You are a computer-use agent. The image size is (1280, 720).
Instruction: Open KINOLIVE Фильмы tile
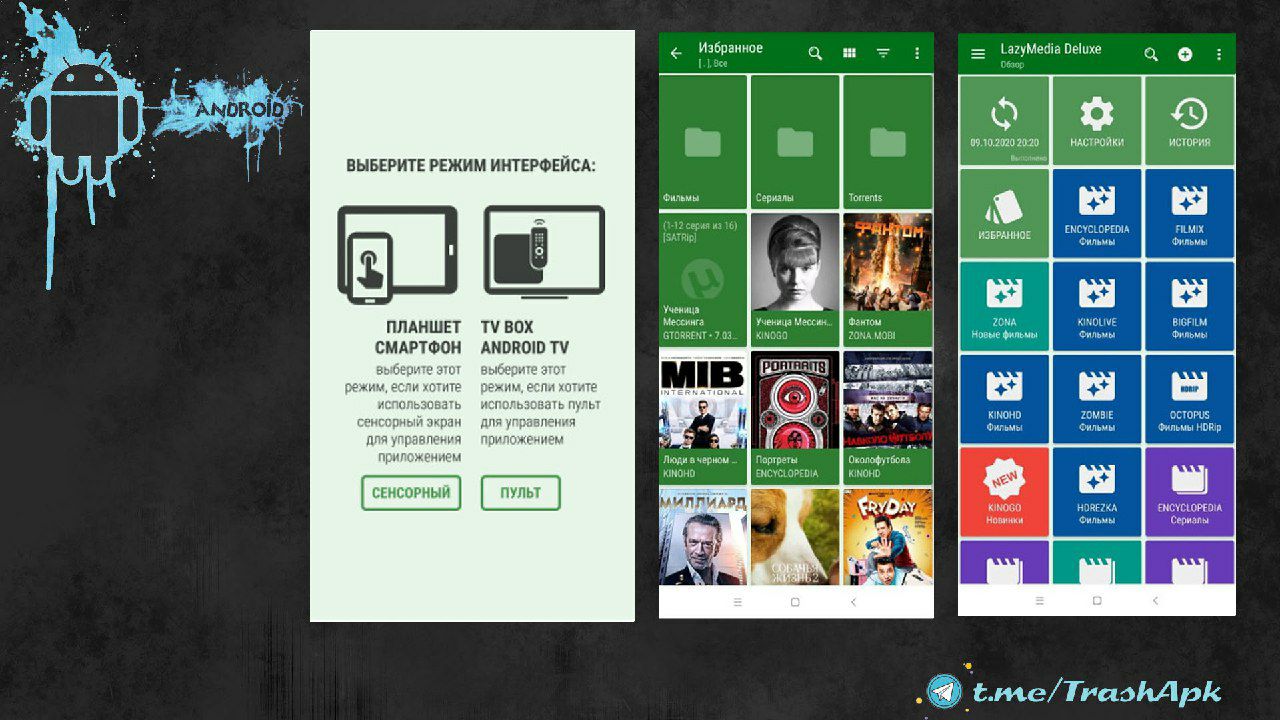[1097, 306]
